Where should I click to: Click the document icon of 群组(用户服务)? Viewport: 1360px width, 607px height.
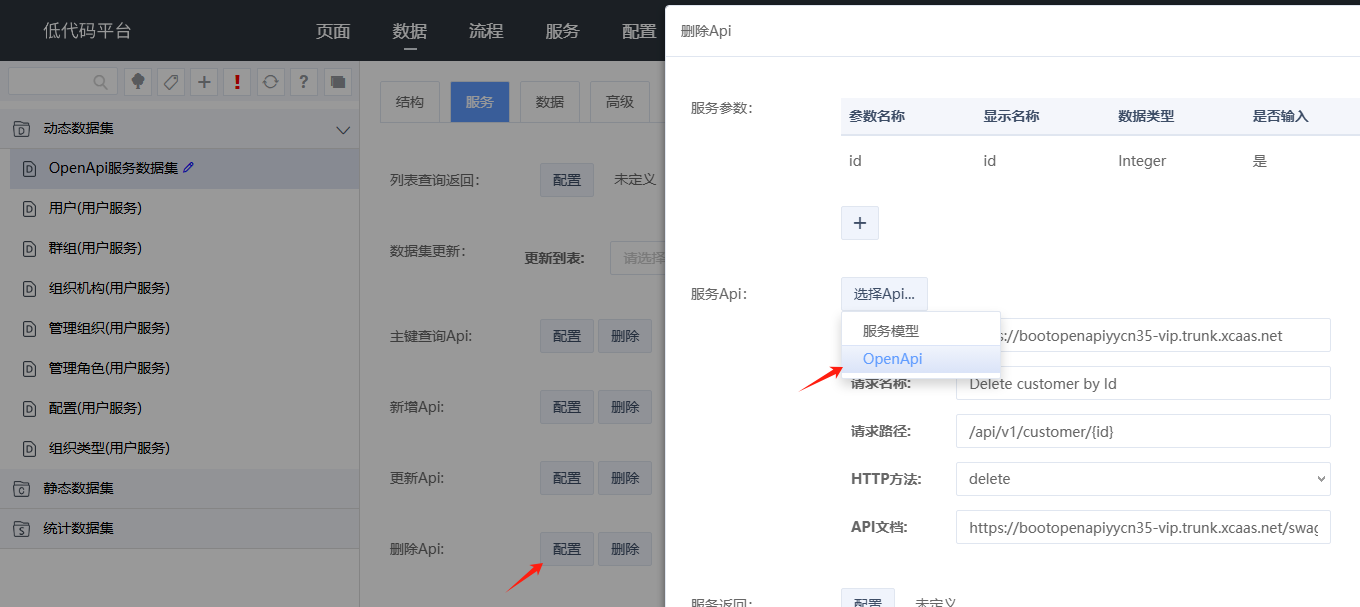click(29, 249)
